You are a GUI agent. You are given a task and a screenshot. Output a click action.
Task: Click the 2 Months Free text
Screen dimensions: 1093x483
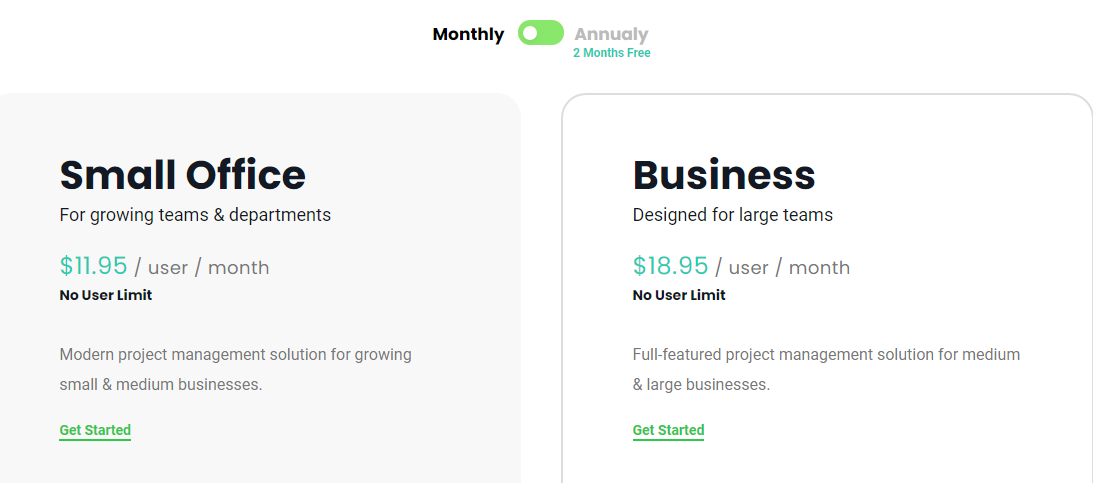611,53
